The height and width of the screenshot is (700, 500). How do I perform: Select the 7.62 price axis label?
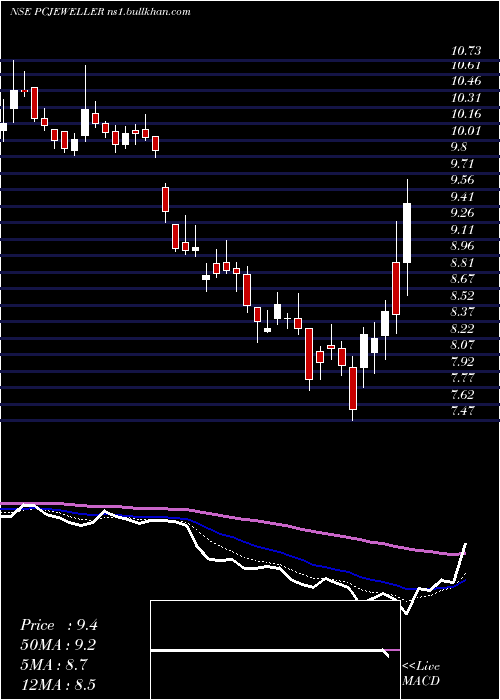[463, 394]
